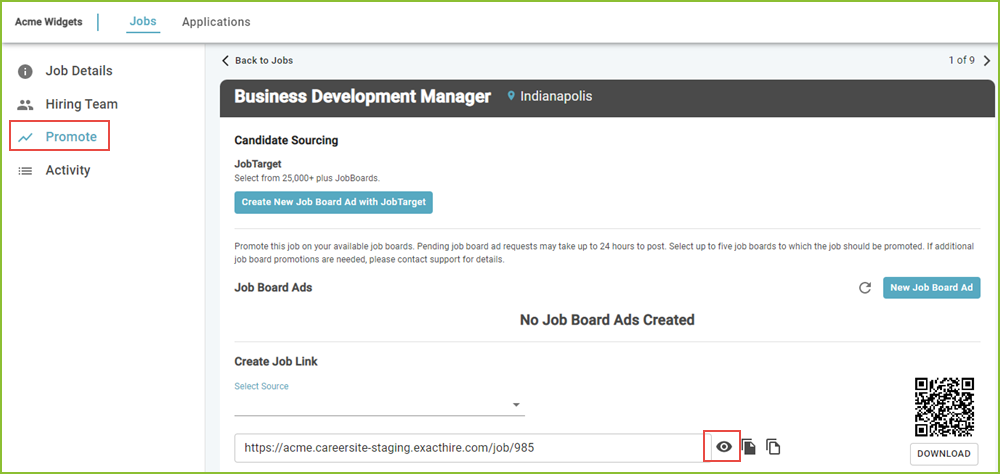
Task: Click the New Job Board Ad button
Action: (931, 288)
